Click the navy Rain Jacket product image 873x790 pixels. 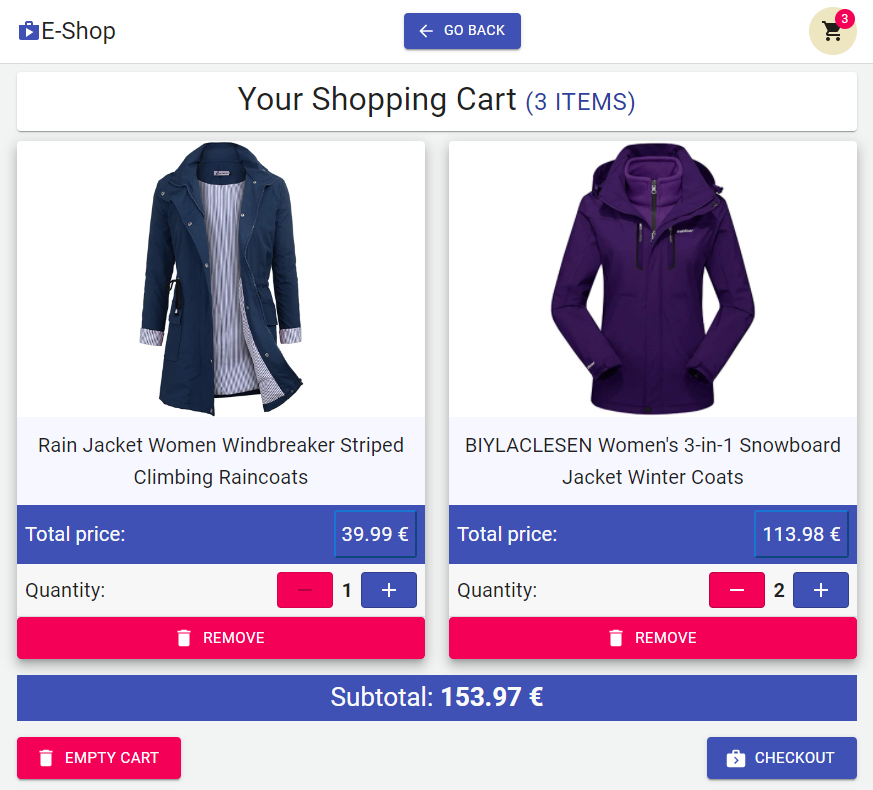(x=220, y=278)
